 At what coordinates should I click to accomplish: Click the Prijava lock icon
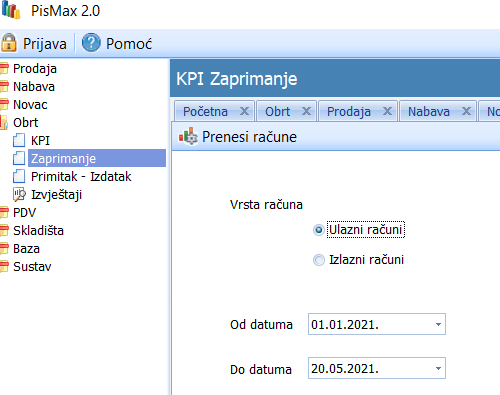coord(9,43)
